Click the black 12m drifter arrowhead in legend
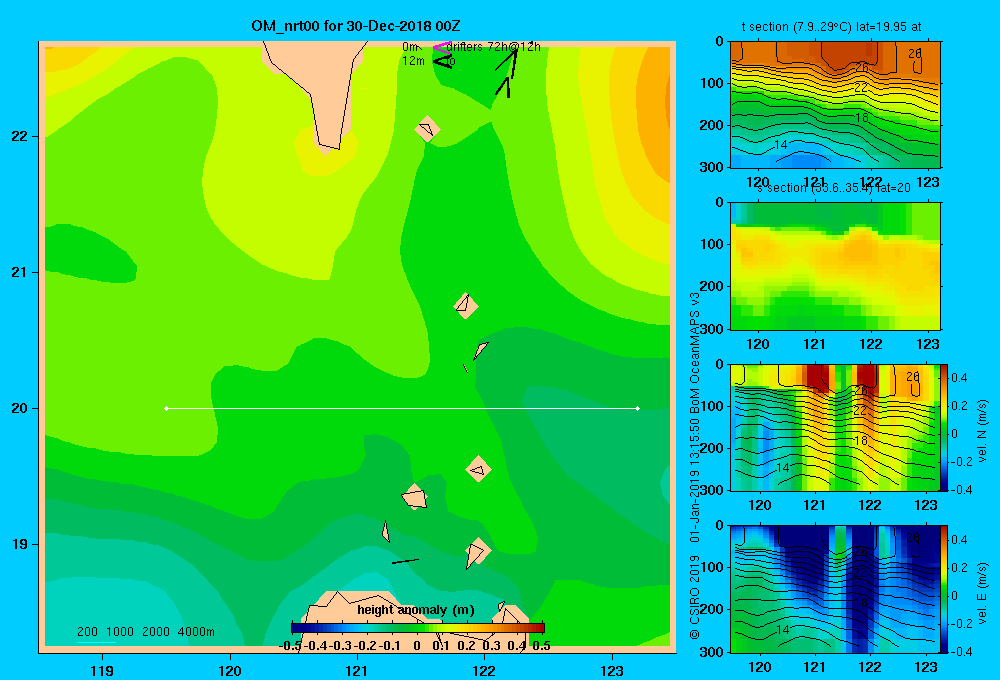Image resolution: width=1000 pixels, height=680 pixels. tap(441, 61)
